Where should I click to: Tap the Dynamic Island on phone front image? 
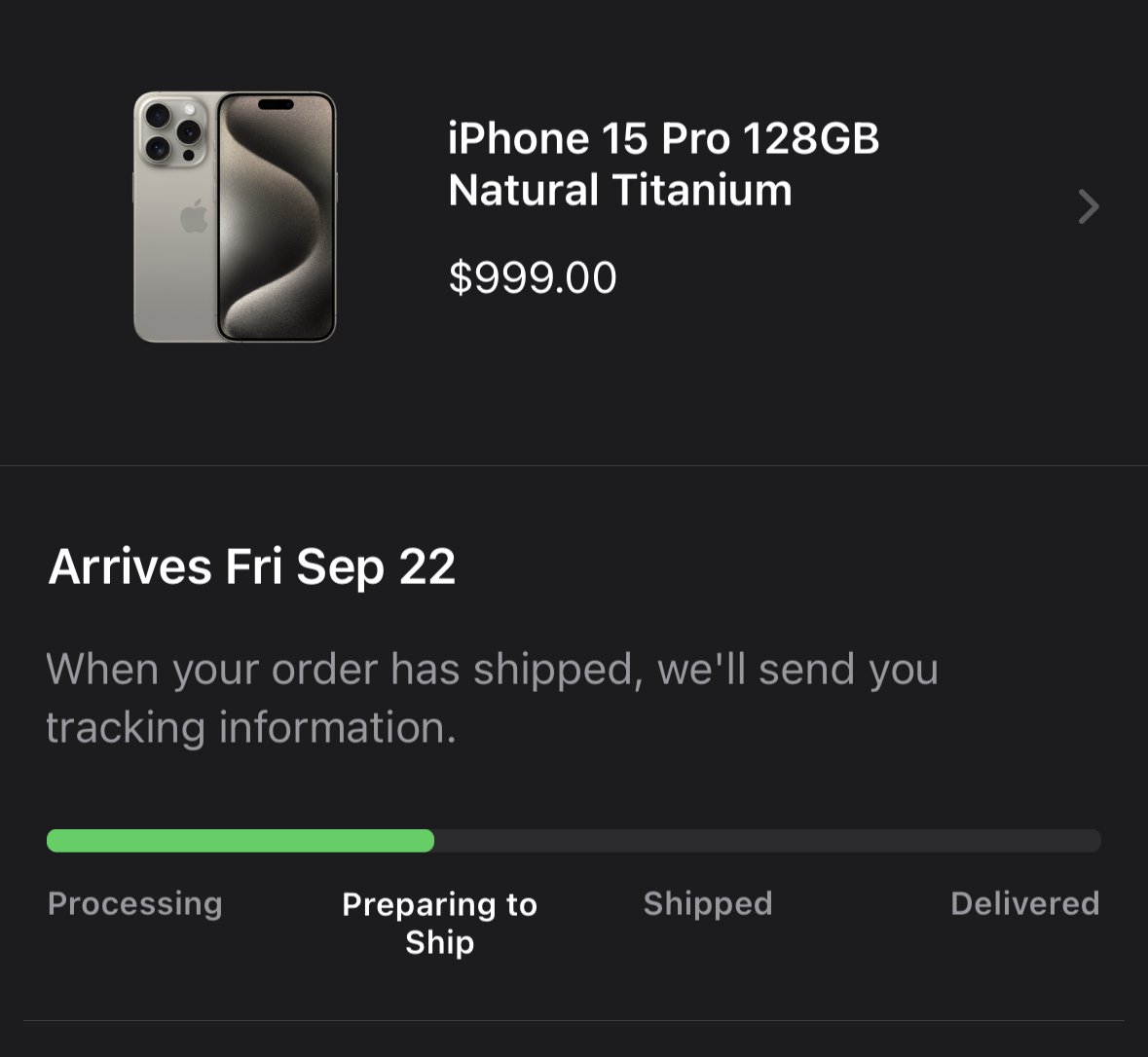[276, 105]
